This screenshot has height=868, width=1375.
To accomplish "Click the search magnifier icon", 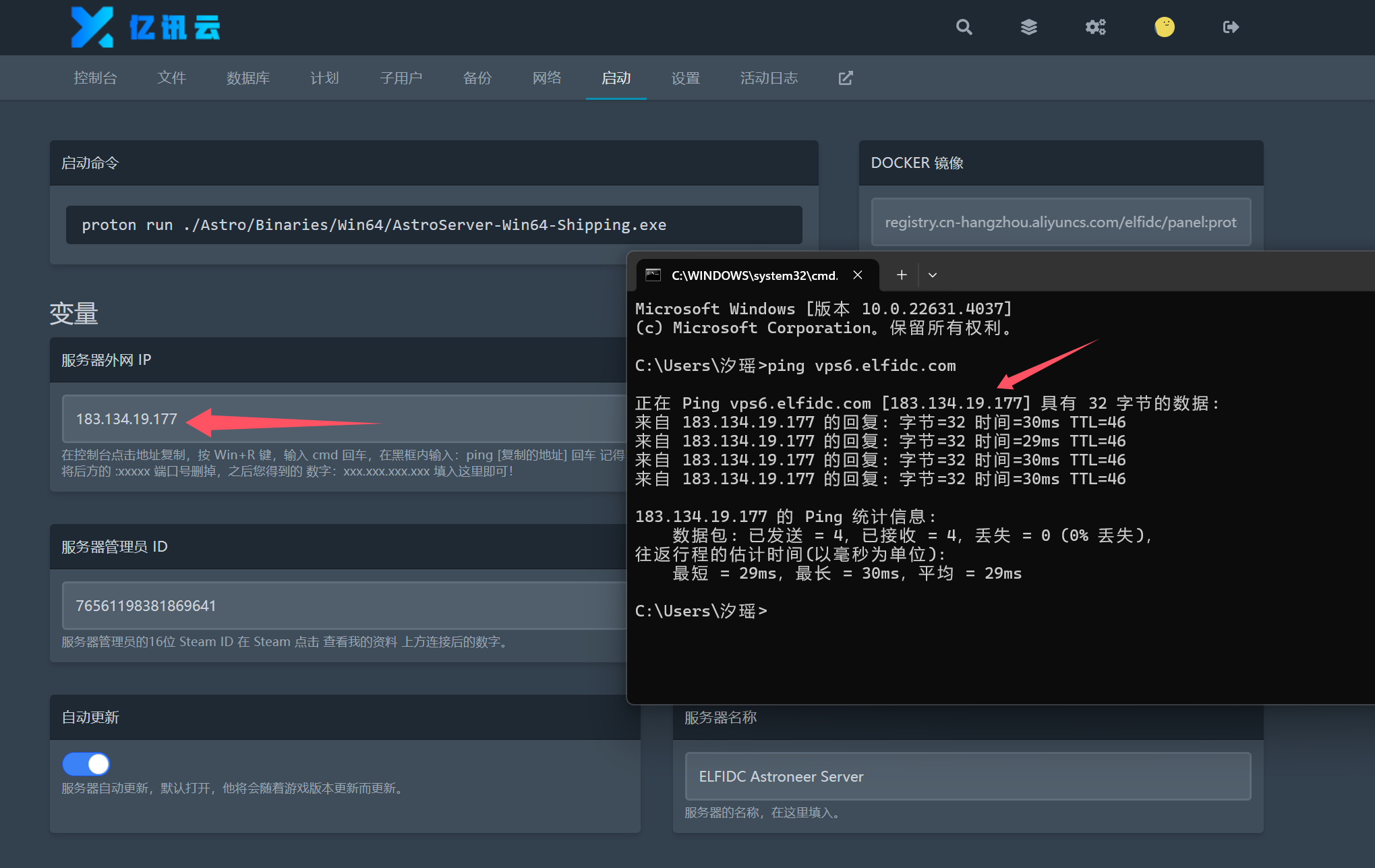I will point(964,27).
